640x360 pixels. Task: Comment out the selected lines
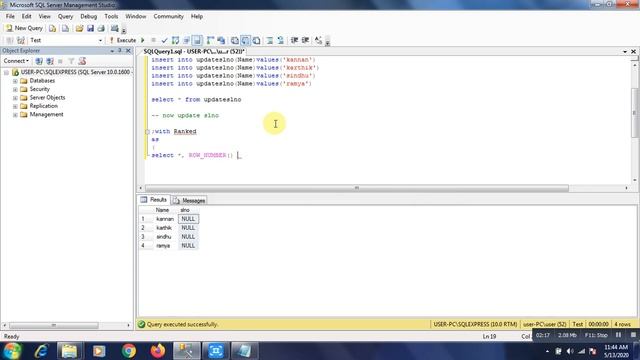(270, 40)
